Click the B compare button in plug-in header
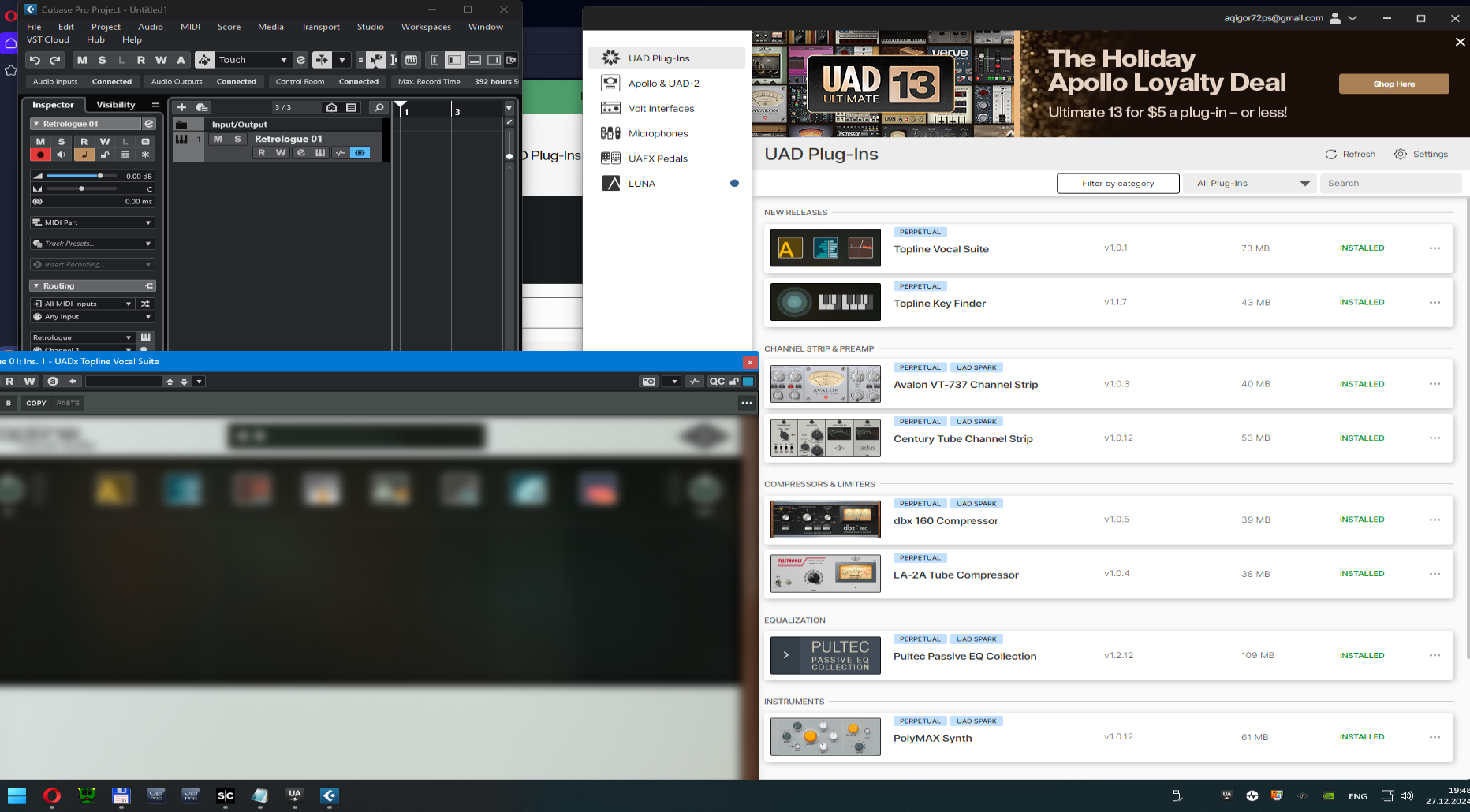Image resolution: width=1470 pixels, height=812 pixels. (9, 403)
